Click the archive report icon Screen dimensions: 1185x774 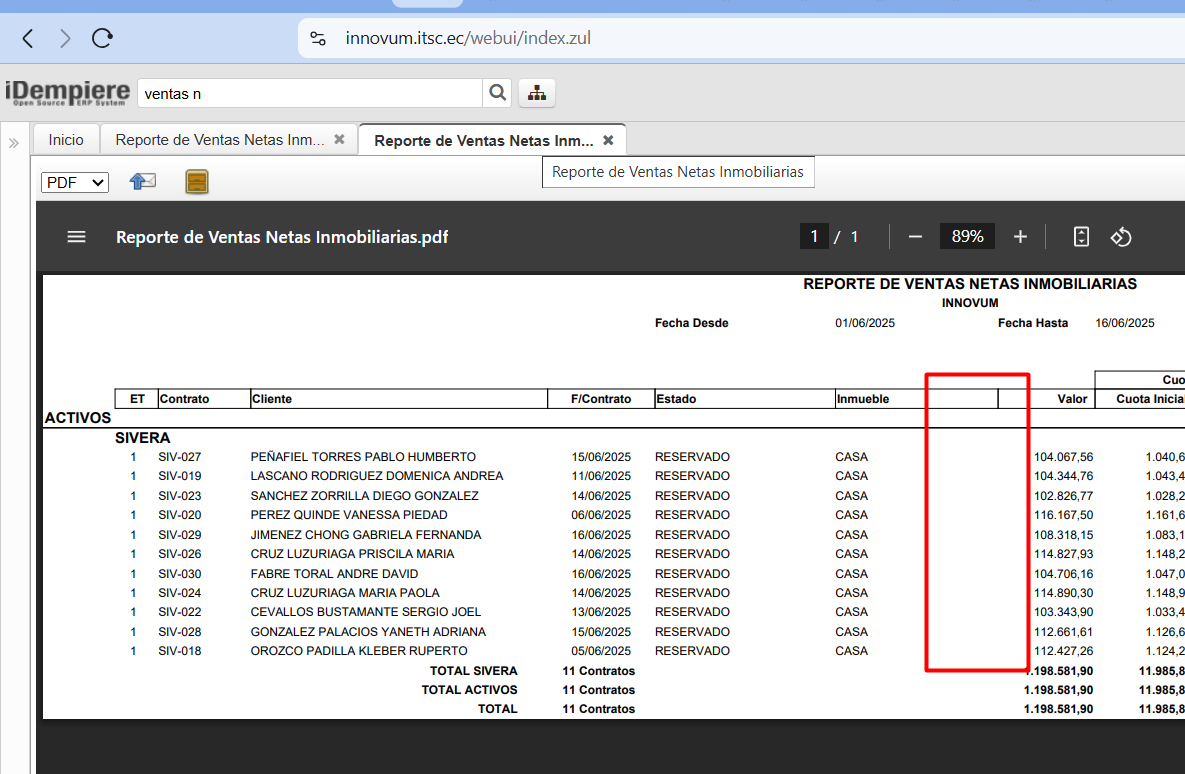tap(197, 182)
